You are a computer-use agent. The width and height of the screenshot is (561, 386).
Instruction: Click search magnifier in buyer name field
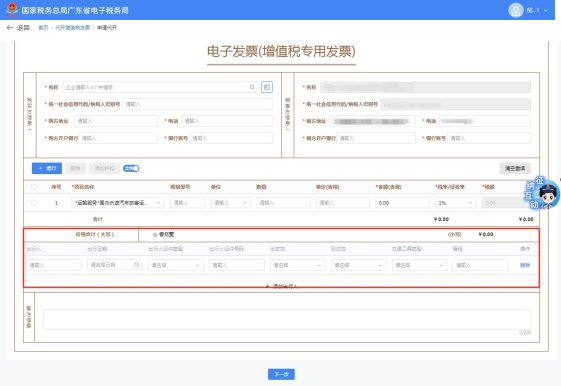252,87
